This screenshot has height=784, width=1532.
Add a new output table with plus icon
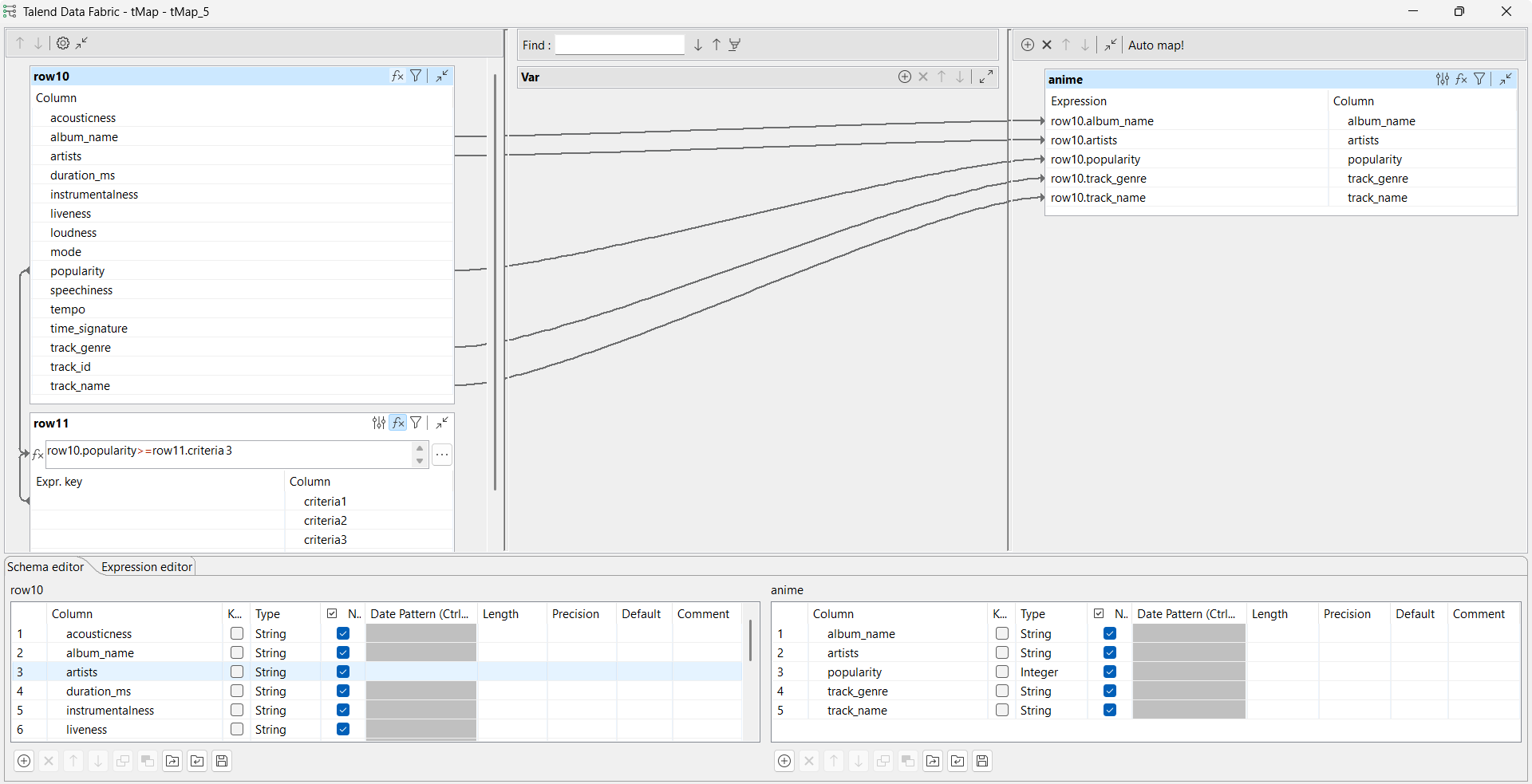click(1028, 45)
